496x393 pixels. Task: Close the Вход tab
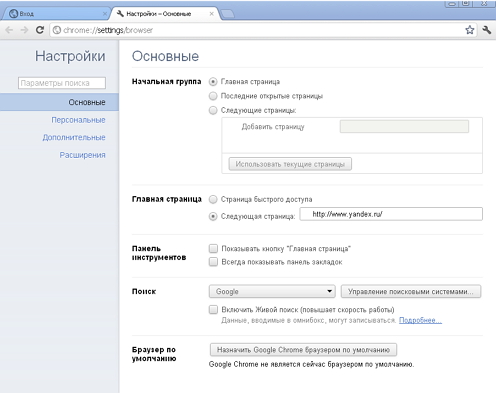pyautogui.click(x=105, y=14)
